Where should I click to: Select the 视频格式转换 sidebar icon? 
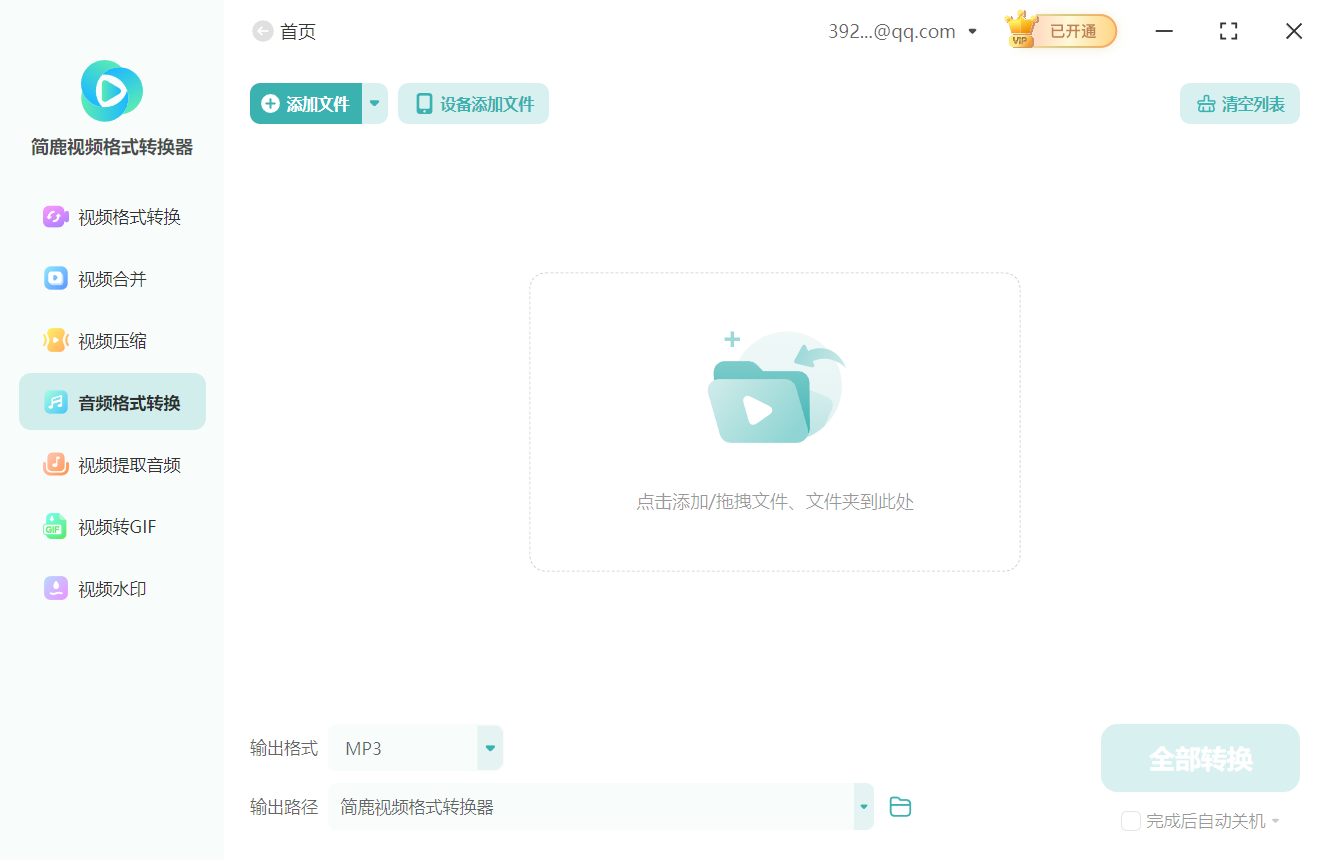(x=56, y=216)
